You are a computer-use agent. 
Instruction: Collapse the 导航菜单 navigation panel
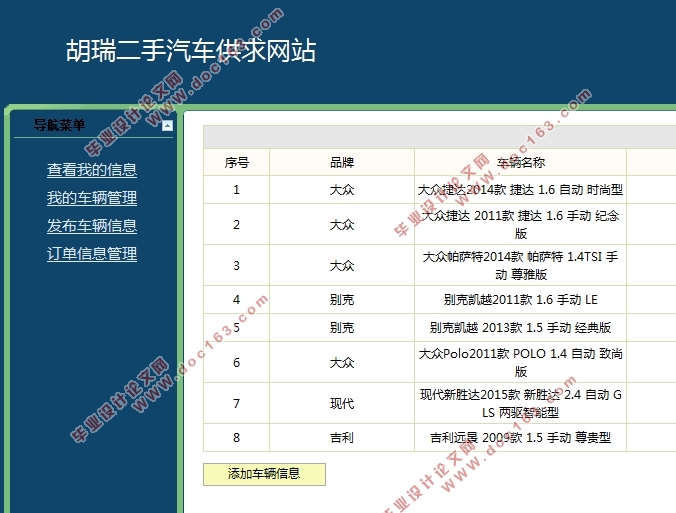click(167, 126)
